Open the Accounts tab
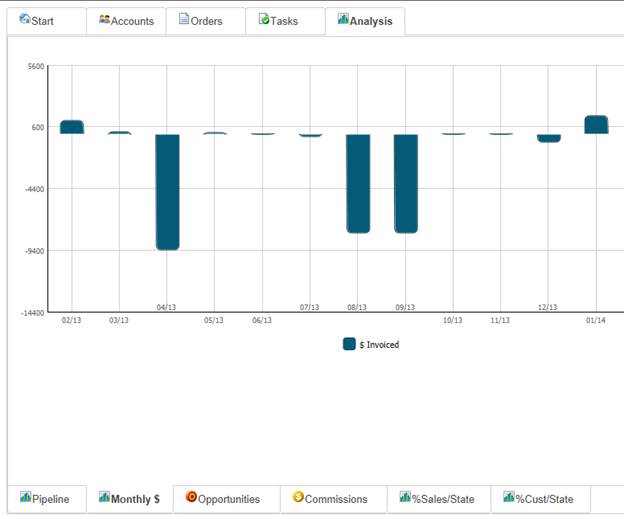 pyautogui.click(x=126, y=21)
